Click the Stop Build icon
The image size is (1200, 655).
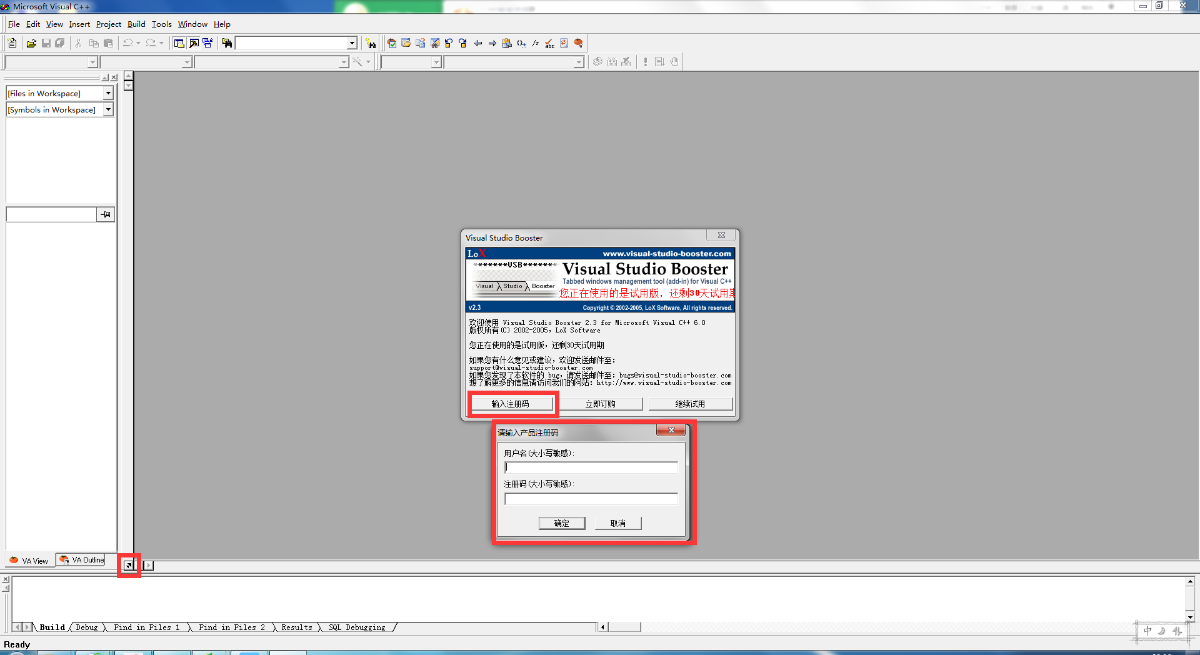[627, 62]
